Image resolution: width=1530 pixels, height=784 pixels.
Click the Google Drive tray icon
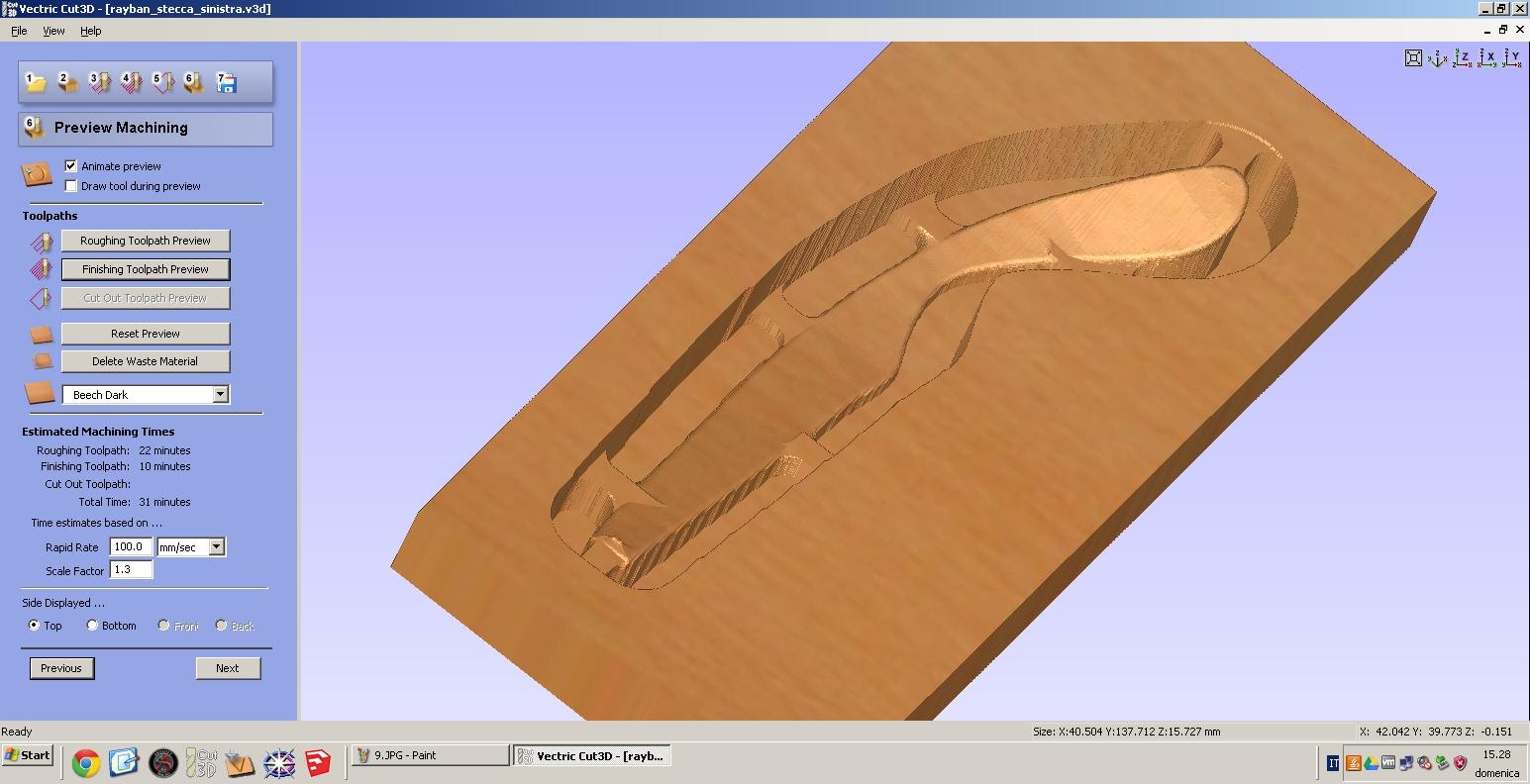[x=1372, y=763]
